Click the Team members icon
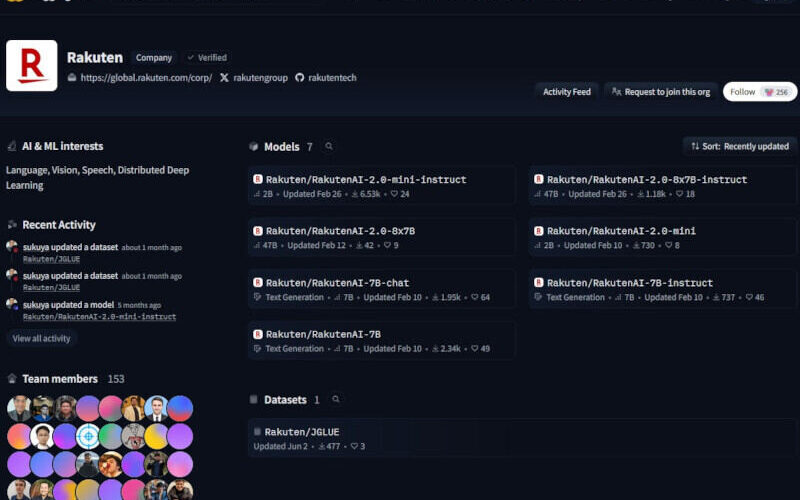 12,378
